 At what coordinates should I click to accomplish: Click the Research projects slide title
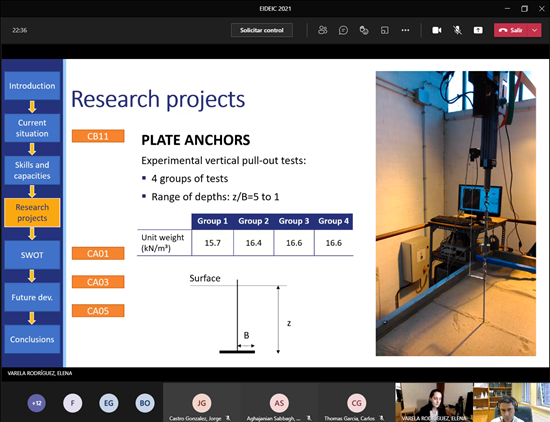tap(158, 99)
